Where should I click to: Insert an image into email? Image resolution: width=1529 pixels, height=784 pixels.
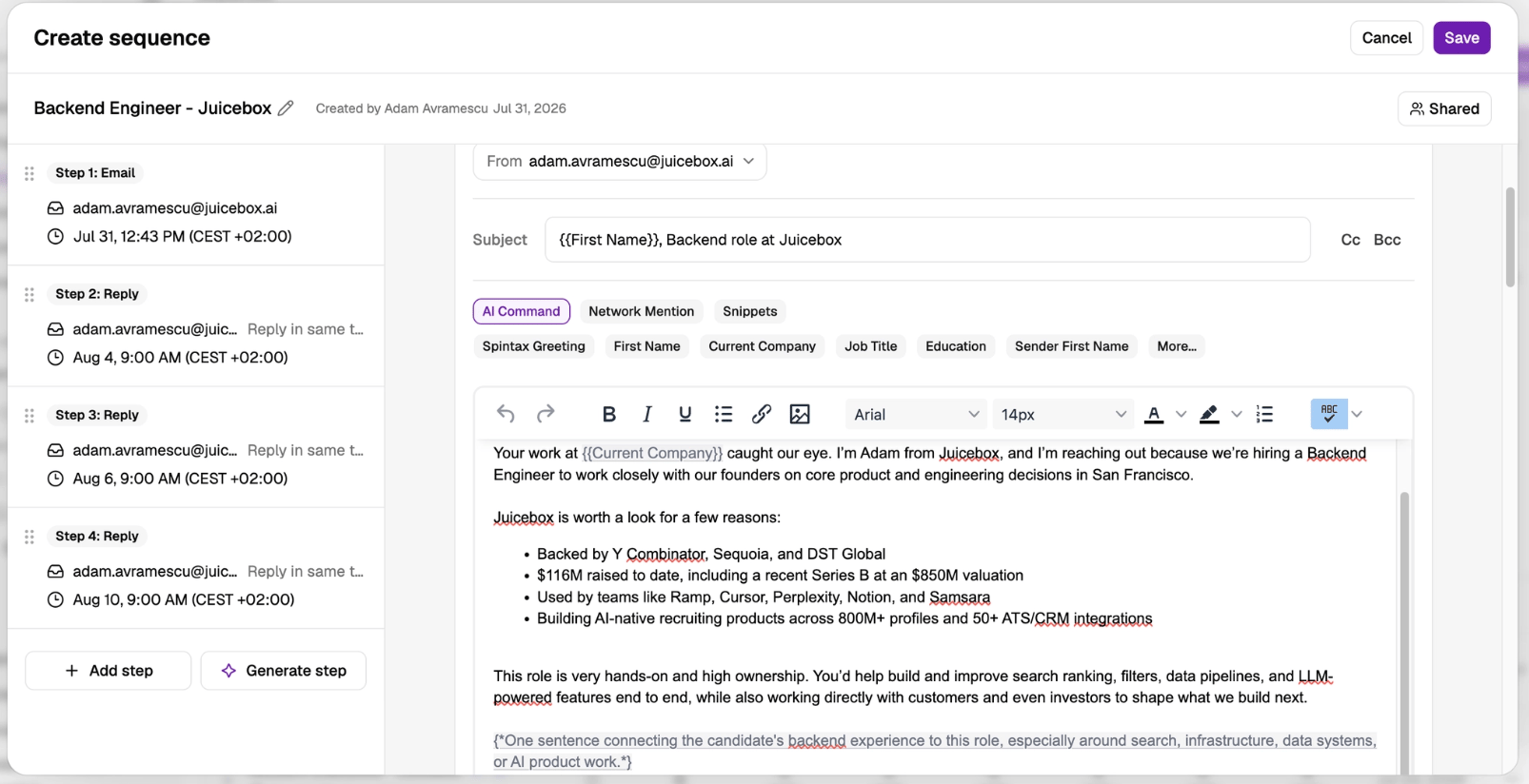pos(800,414)
